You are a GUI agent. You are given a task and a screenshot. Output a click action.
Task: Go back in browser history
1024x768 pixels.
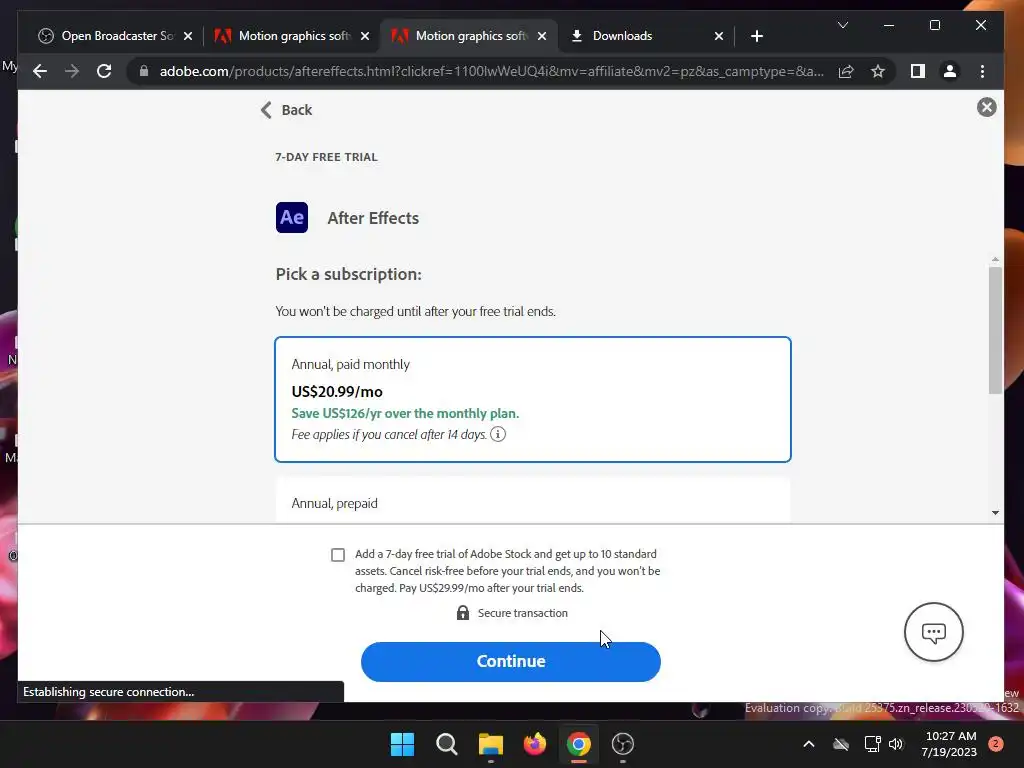pos(40,71)
